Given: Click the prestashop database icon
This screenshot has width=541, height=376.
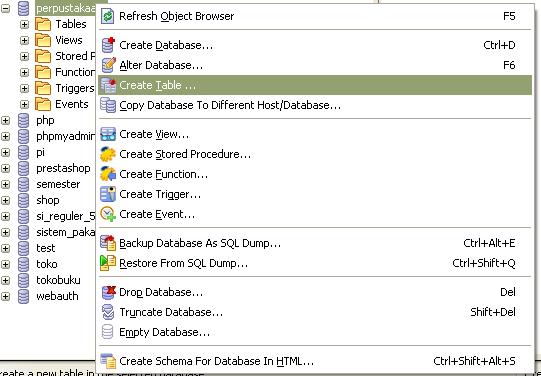Looking at the screenshot, I should [x=23, y=168].
